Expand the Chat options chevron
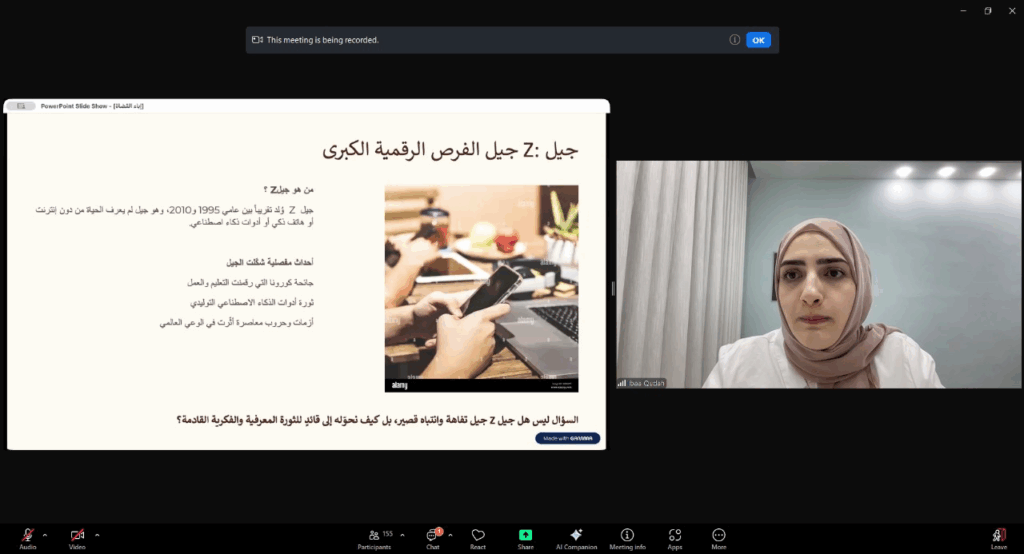 (450, 534)
